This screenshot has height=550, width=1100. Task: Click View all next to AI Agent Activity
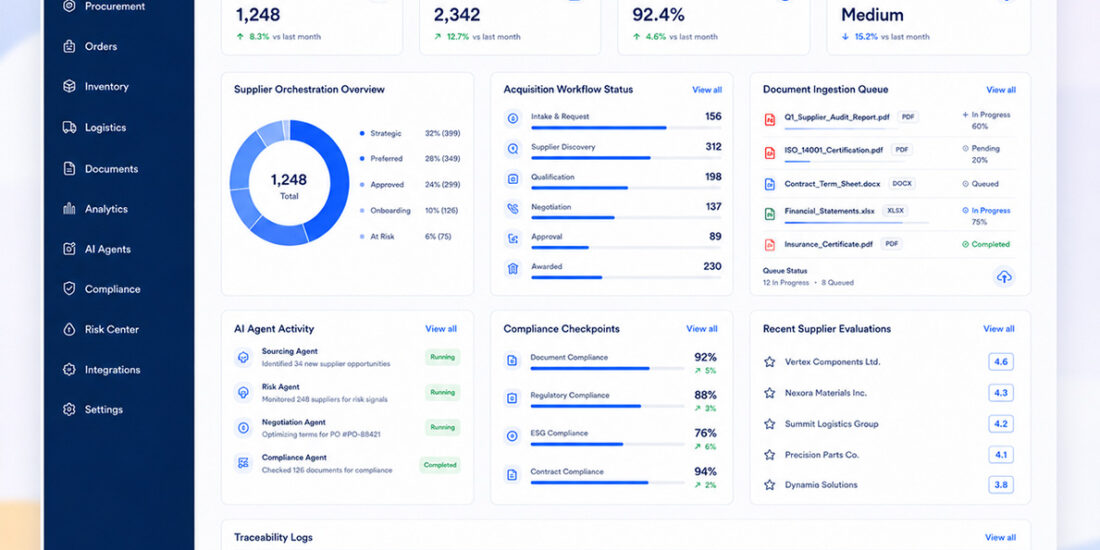(x=441, y=328)
